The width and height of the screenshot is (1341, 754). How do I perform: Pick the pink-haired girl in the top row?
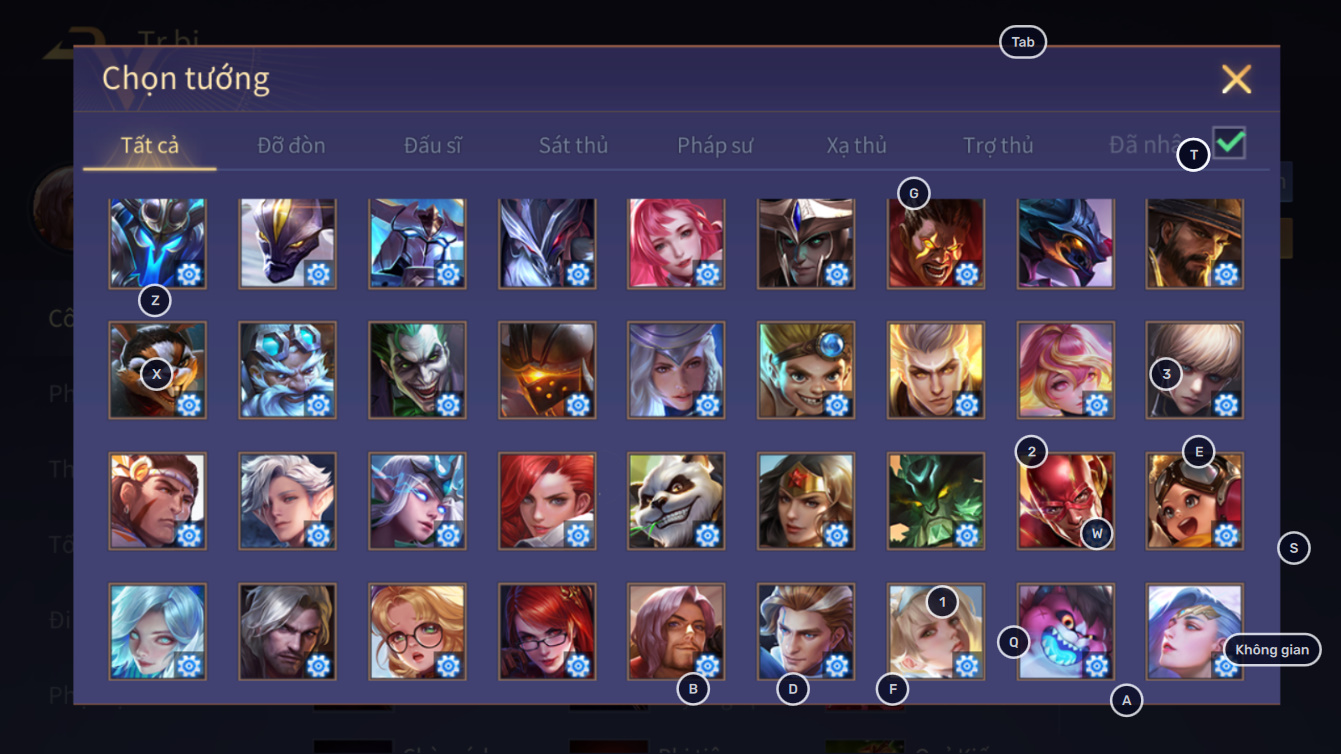click(x=676, y=243)
